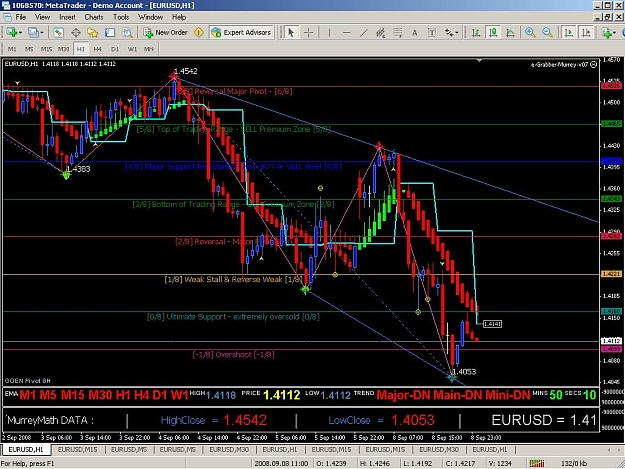Toggle the Expert Advisors button

(242, 32)
